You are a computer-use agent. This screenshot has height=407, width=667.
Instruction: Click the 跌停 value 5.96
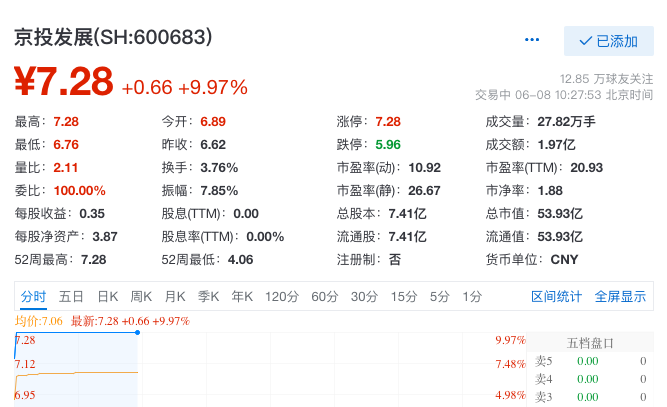click(388, 145)
